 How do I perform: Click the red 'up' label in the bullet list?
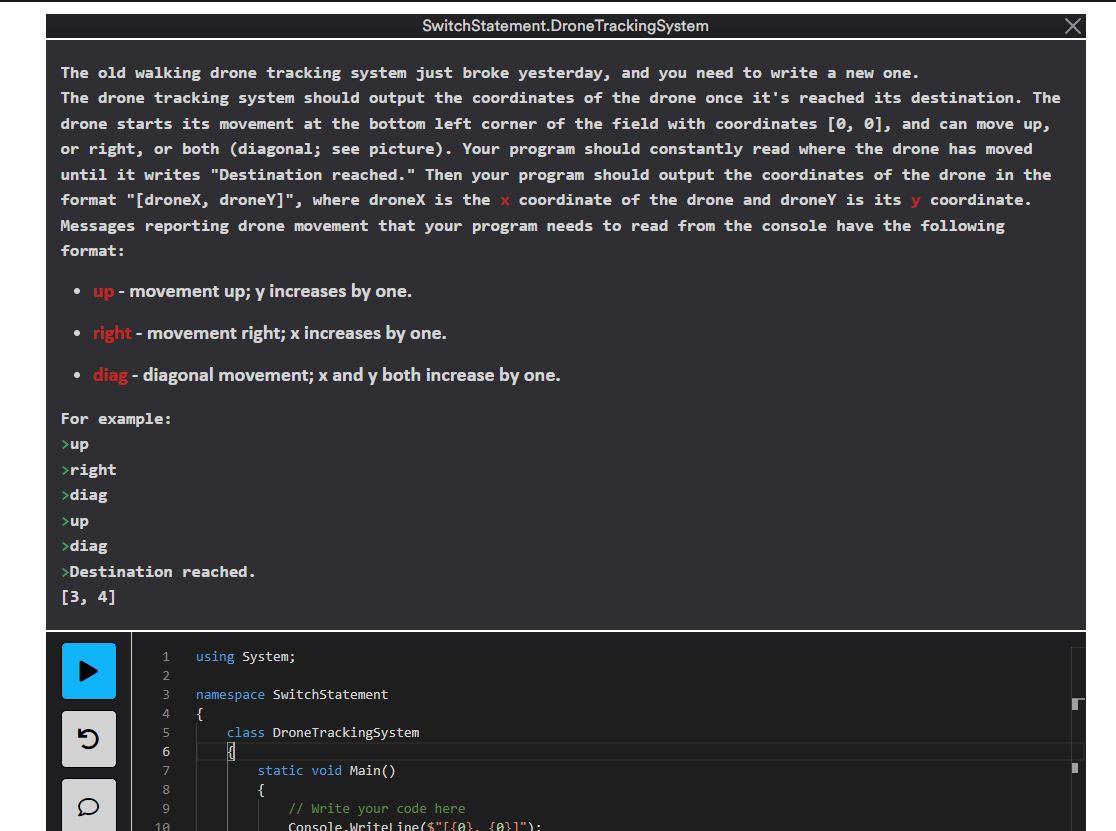[x=103, y=291]
